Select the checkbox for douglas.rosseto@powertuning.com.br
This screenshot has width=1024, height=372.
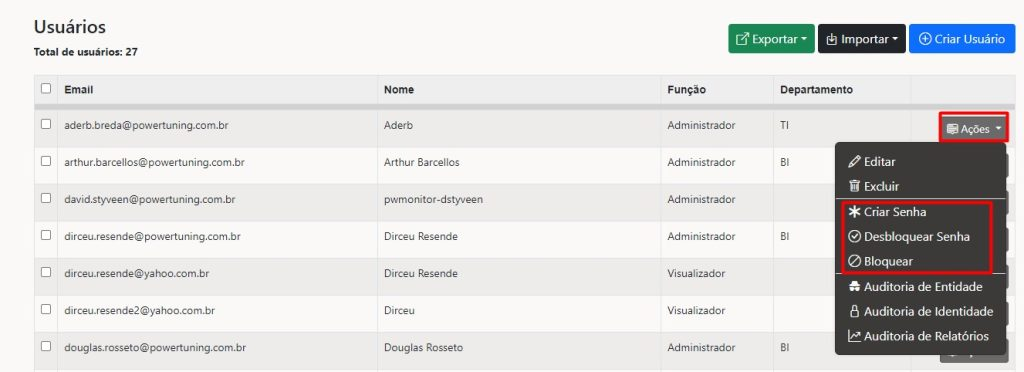[x=46, y=347]
